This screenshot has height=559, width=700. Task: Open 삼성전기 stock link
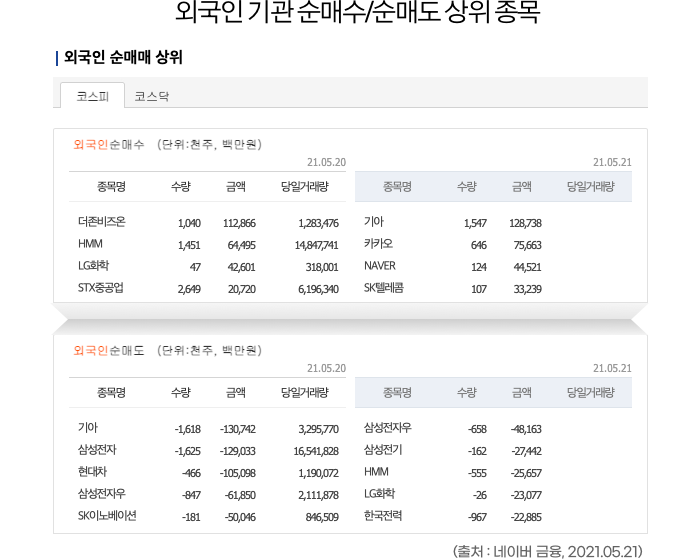(383, 450)
